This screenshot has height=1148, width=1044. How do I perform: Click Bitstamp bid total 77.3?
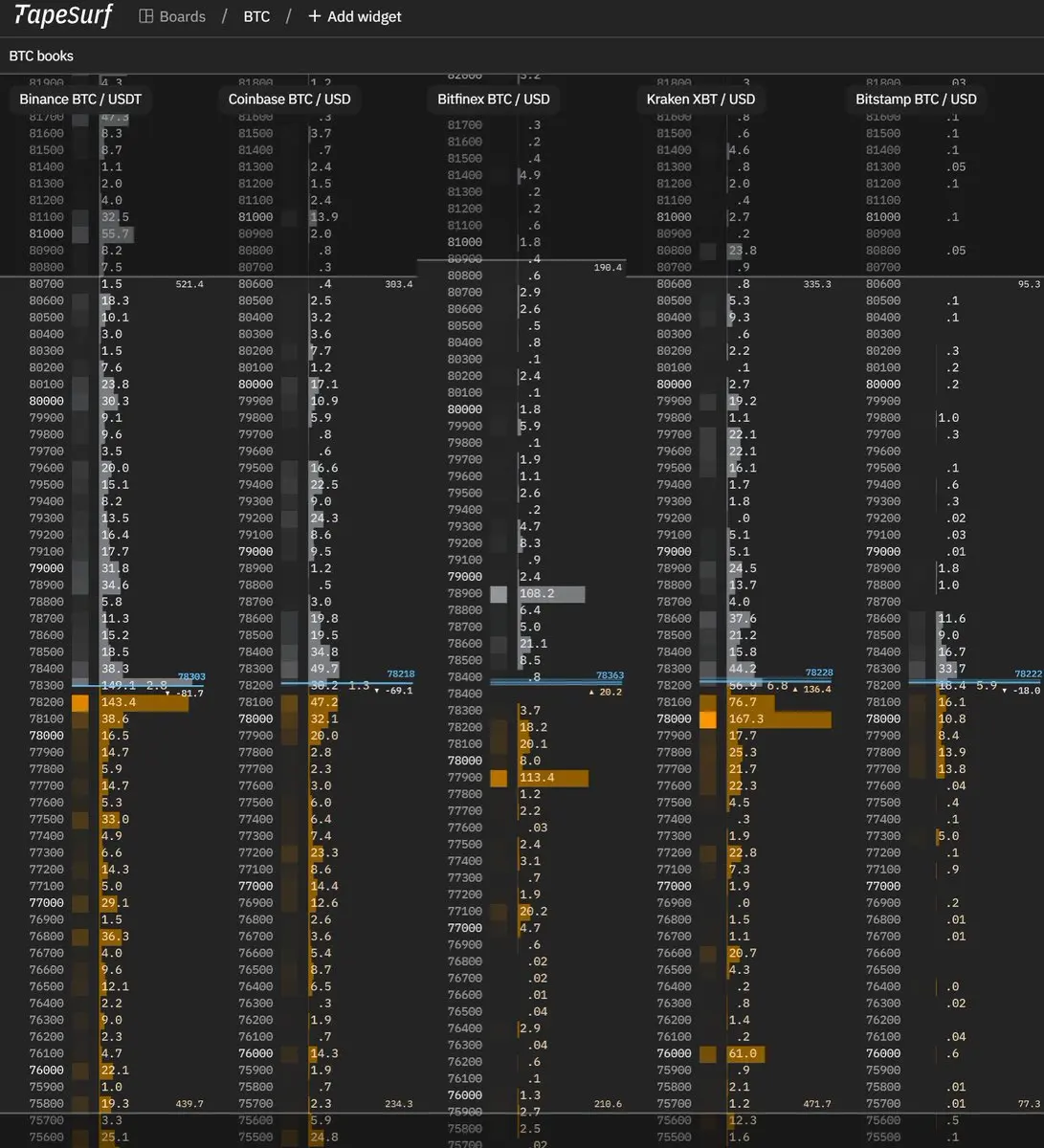tap(1029, 1103)
